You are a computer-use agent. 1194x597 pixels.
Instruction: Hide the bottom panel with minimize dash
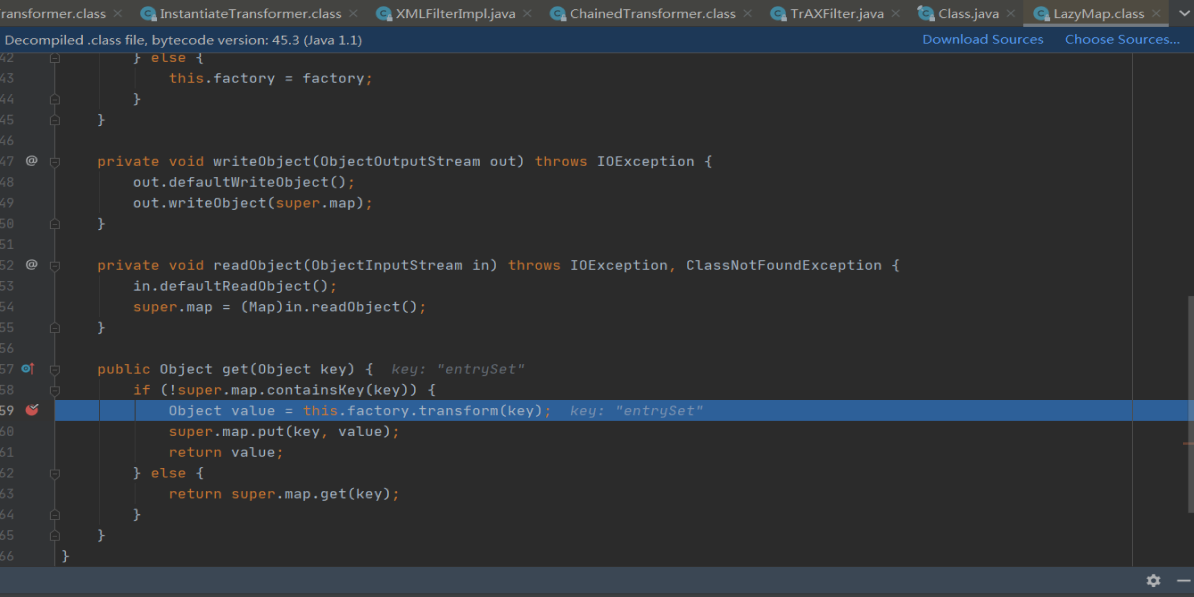tap(1183, 580)
